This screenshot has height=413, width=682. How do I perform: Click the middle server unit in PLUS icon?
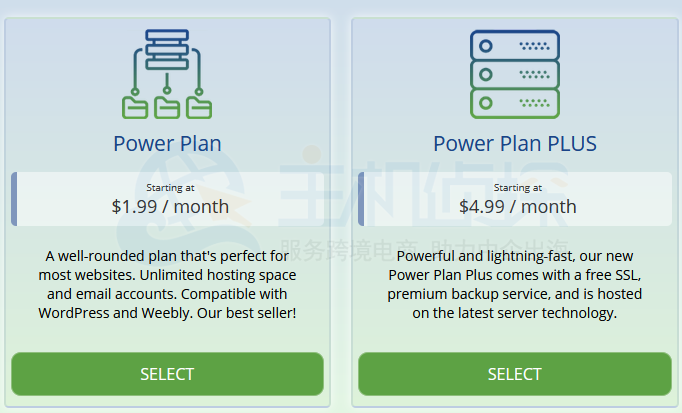pyautogui.click(x=514, y=74)
